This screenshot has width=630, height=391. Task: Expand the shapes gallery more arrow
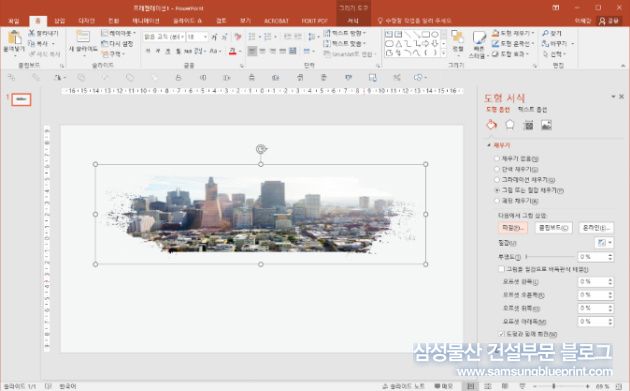(x=444, y=53)
